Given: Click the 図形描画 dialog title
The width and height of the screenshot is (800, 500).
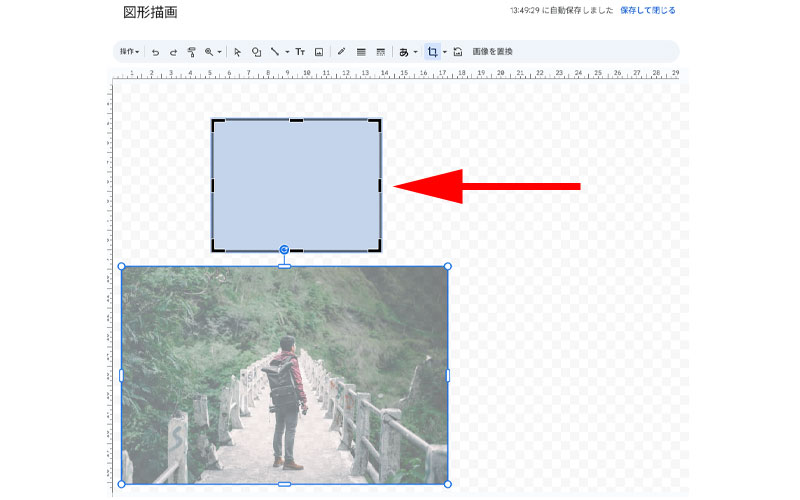Looking at the screenshot, I should pyautogui.click(x=150, y=12).
